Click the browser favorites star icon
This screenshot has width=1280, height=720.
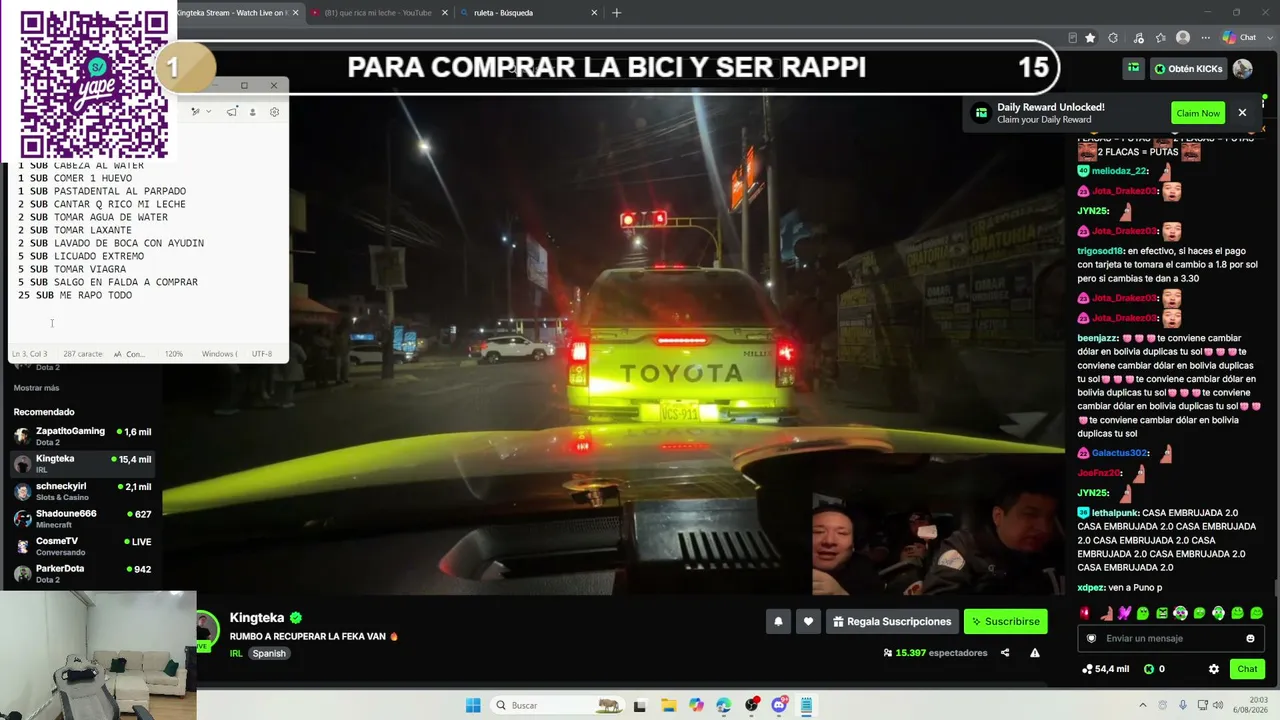(1090, 38)
